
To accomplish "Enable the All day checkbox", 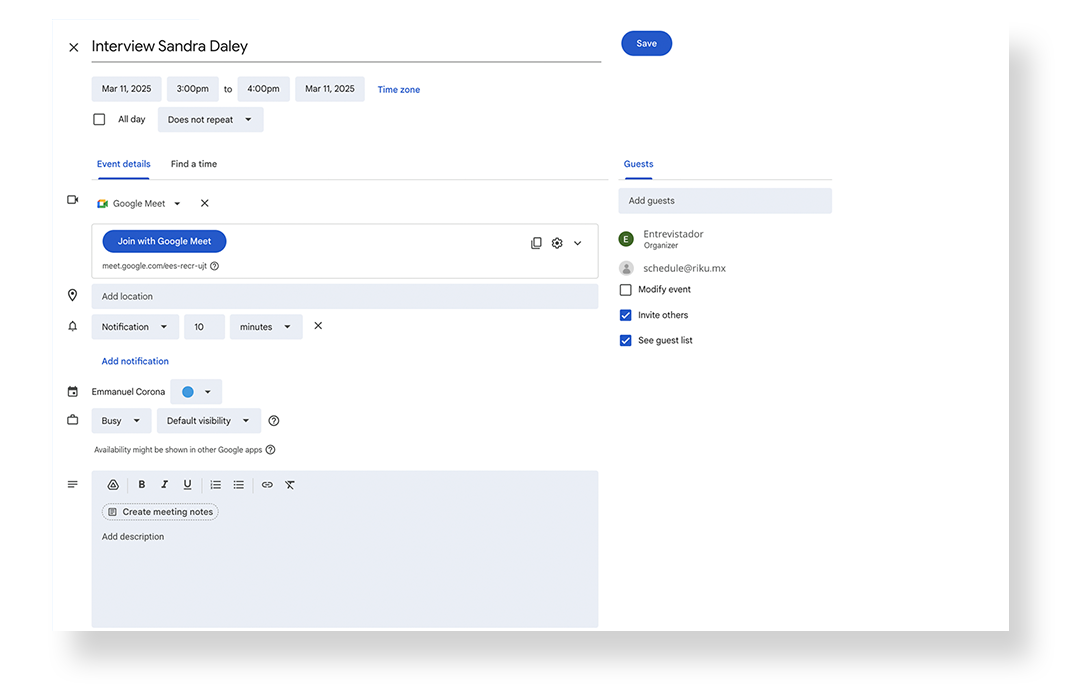I will (99, 119).
